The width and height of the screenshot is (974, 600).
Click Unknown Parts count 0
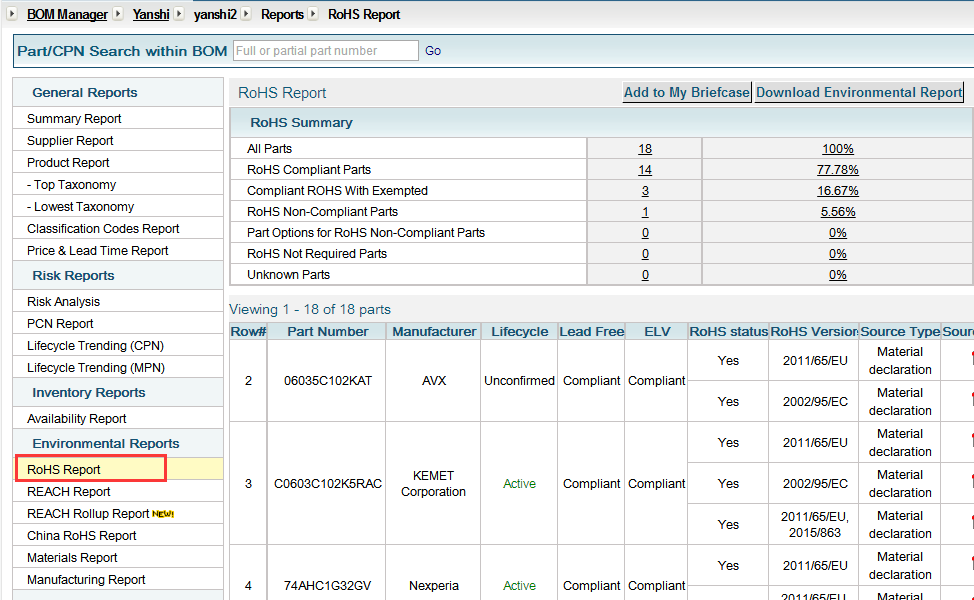[645, 275]
